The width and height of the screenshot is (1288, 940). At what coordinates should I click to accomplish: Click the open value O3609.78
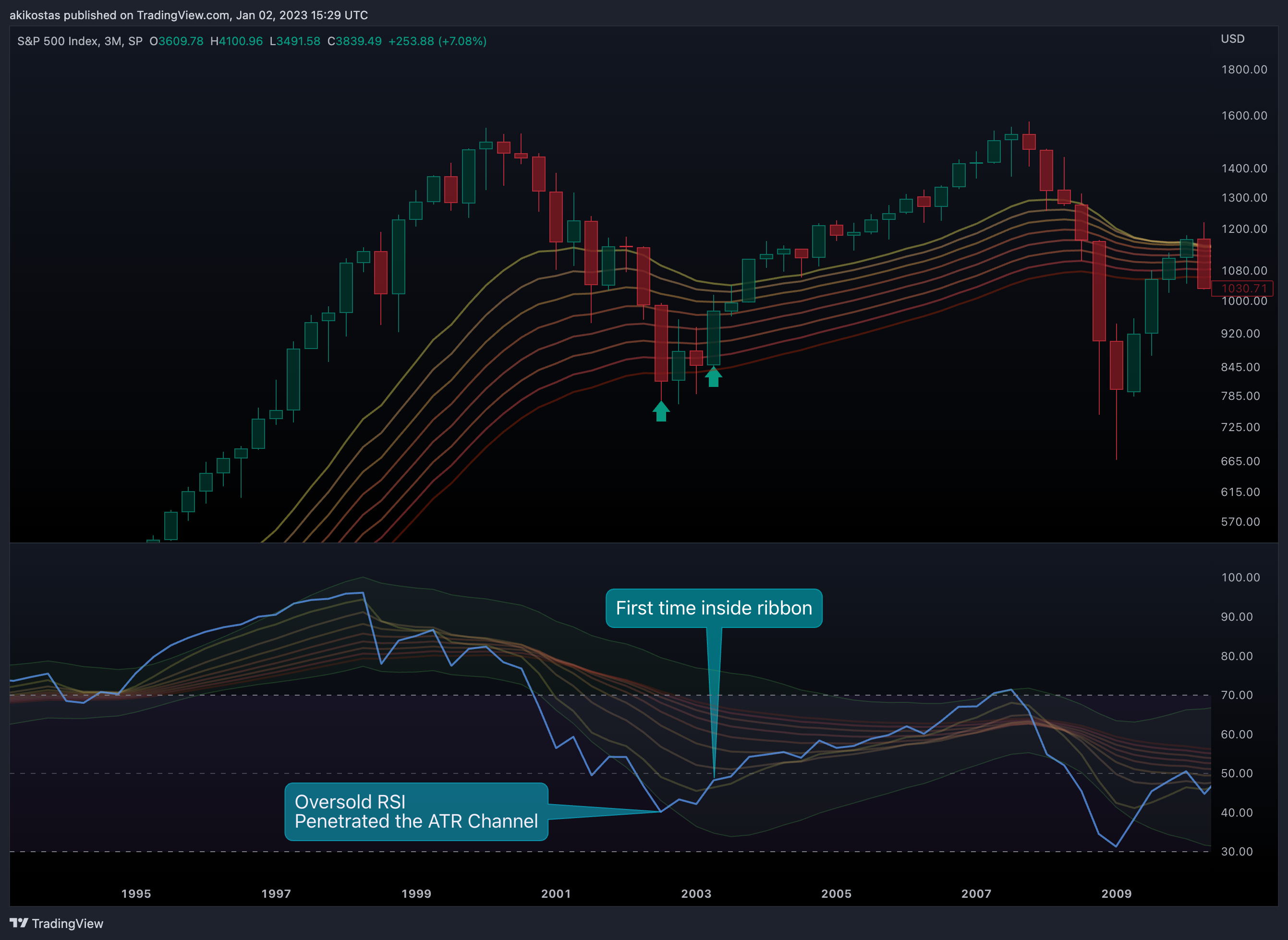(176, 41)
